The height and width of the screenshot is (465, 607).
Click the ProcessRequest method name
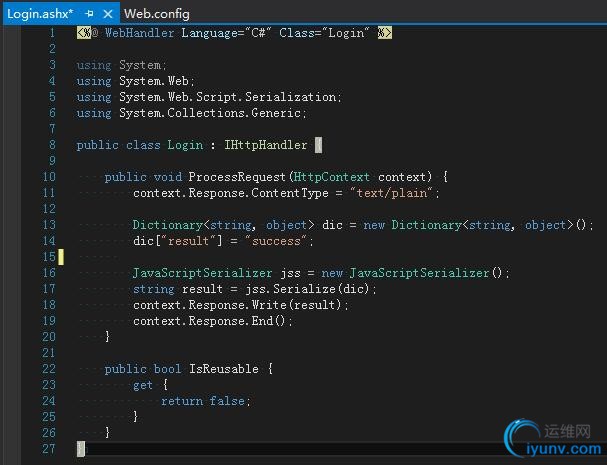pos(237,177)
